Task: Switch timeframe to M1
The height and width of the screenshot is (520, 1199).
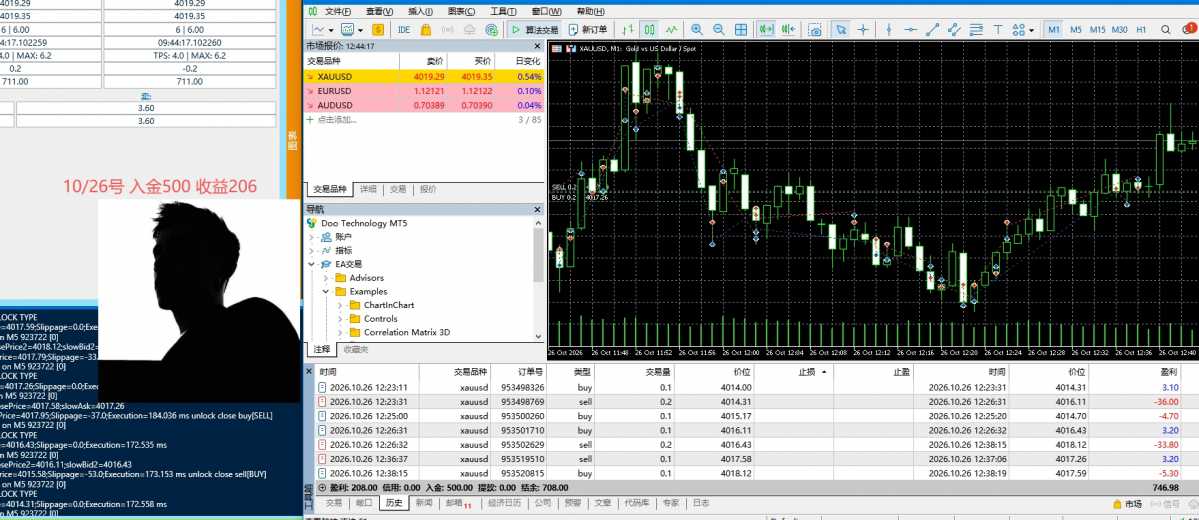Action: 1054,29
